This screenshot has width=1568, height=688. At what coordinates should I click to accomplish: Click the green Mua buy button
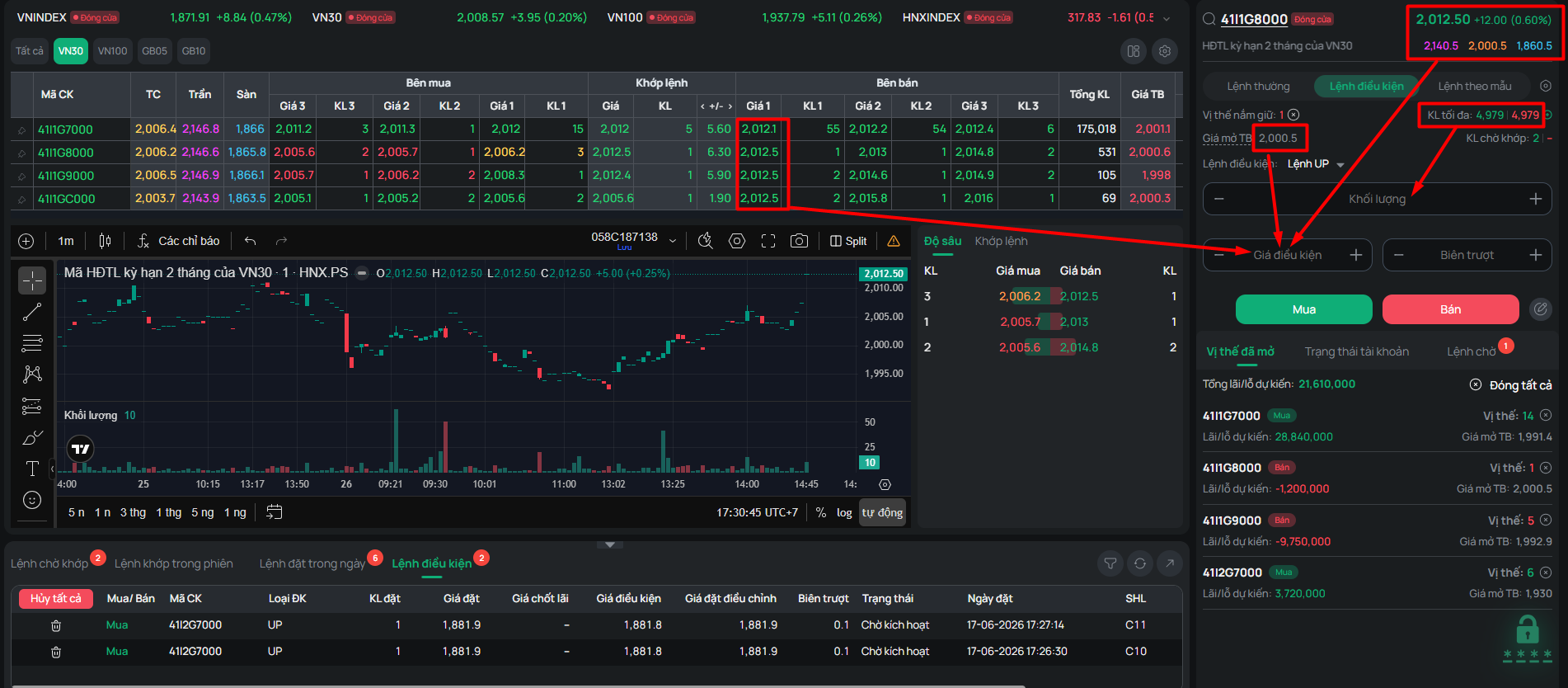point(1303,309)
